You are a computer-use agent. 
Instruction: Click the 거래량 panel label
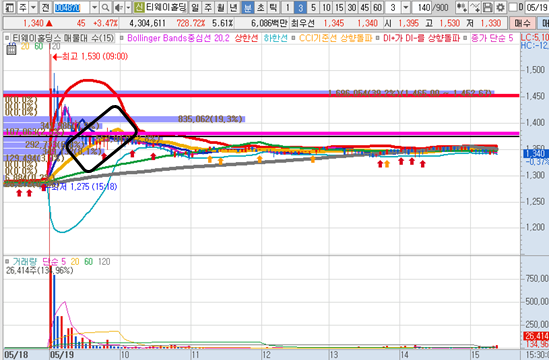25,262
